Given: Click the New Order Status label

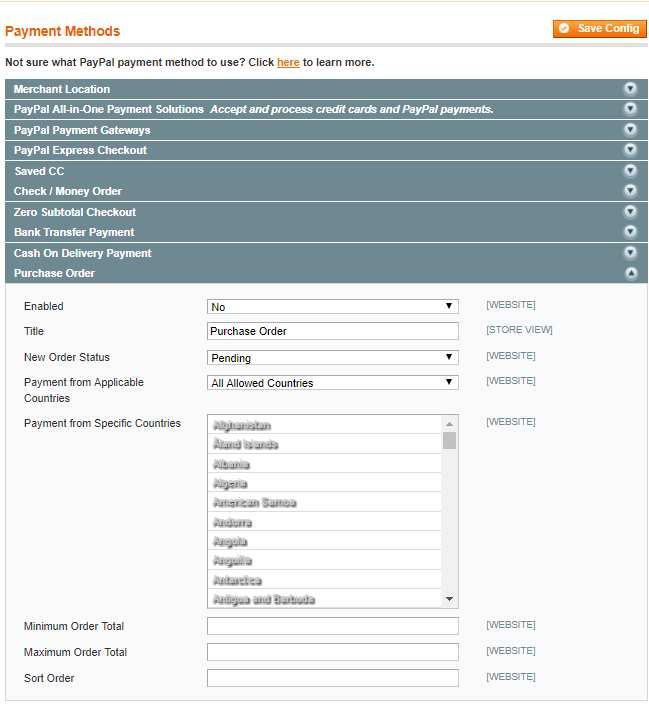Looking at the screenshot, I should pyautogui.click(x=67, y=357).
